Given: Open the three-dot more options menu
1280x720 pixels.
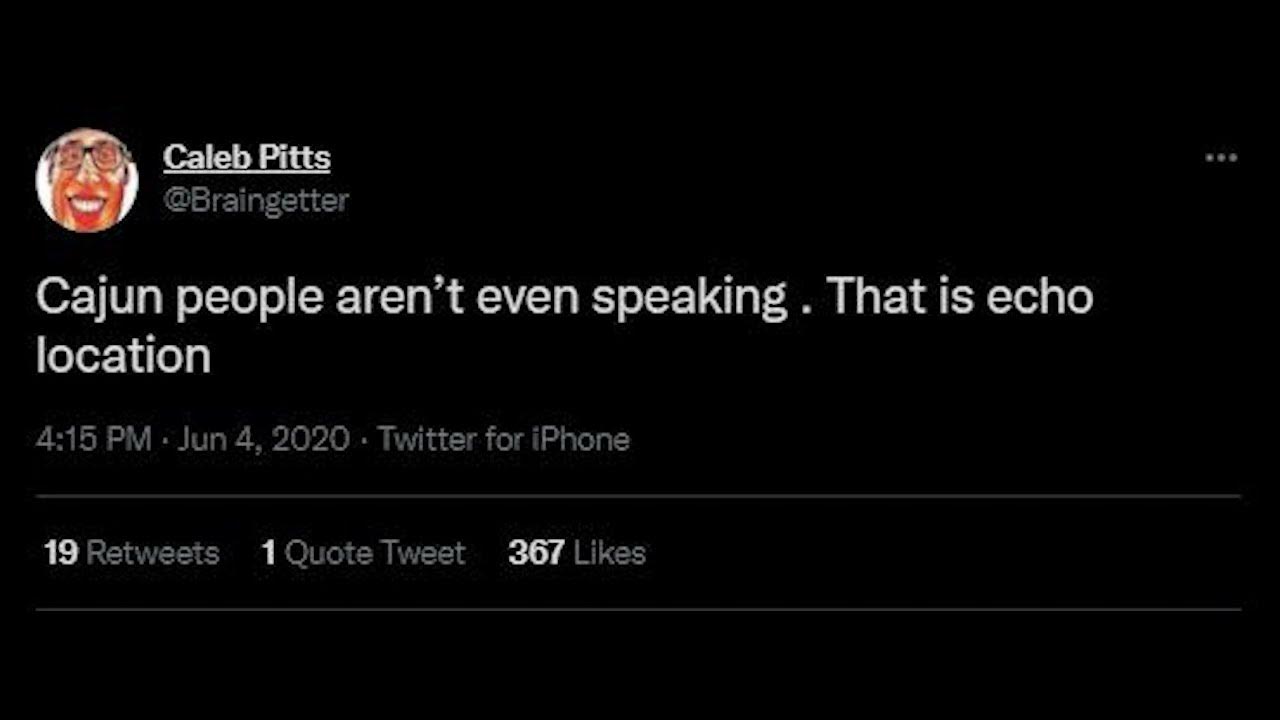Looking at the screenshot, I should [x=1221, y=158].
